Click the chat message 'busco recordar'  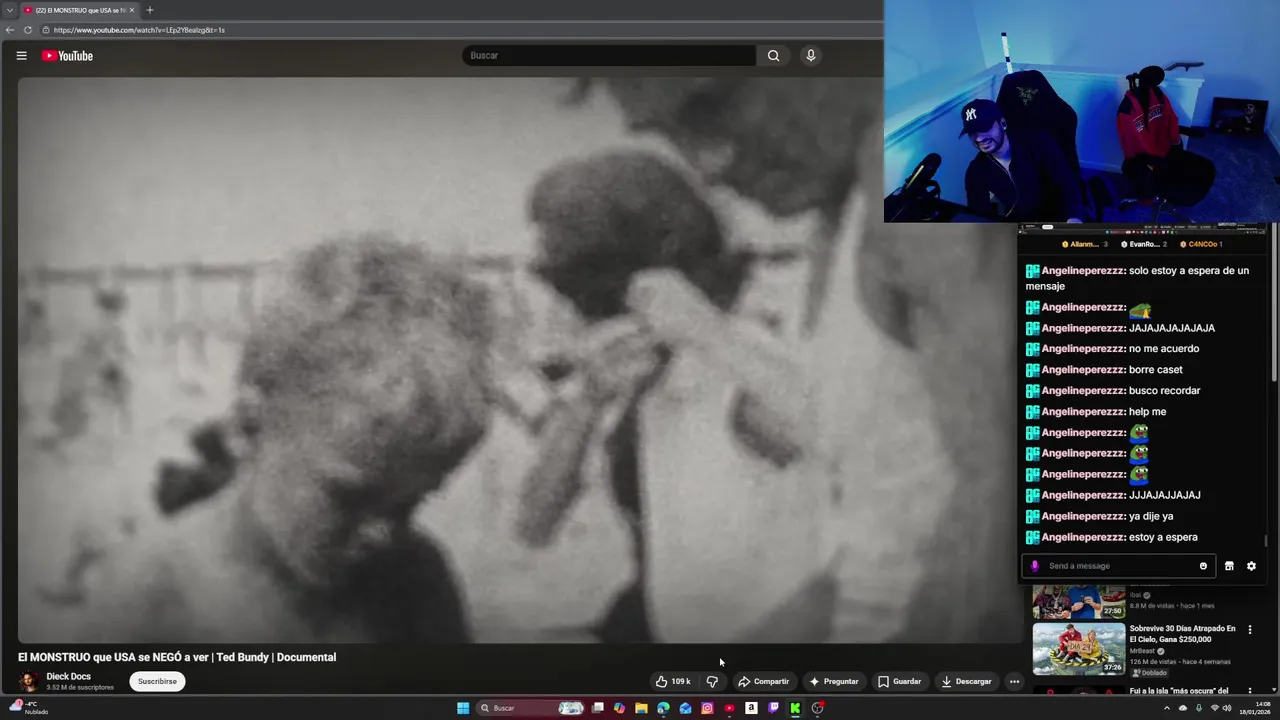tap(1164, 391)
